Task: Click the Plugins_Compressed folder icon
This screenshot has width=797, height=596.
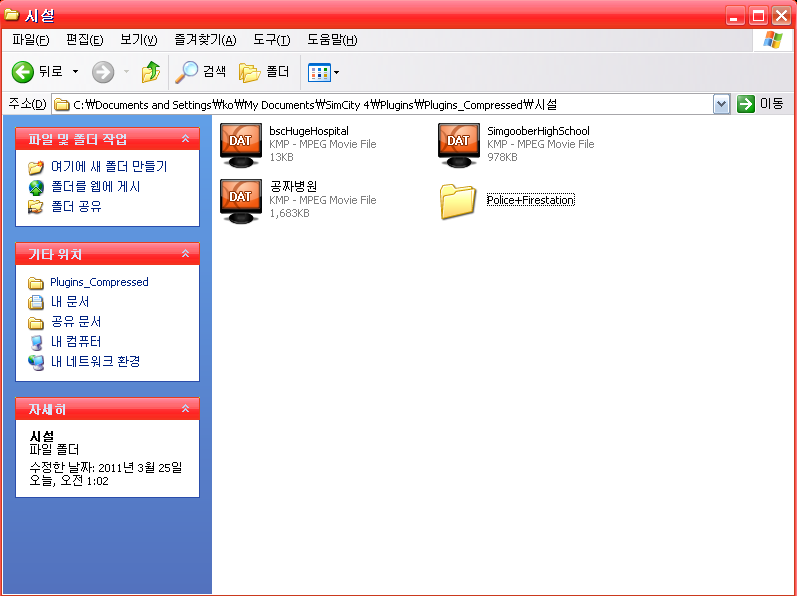Action: pyautogui.click(x=36, y=283)
